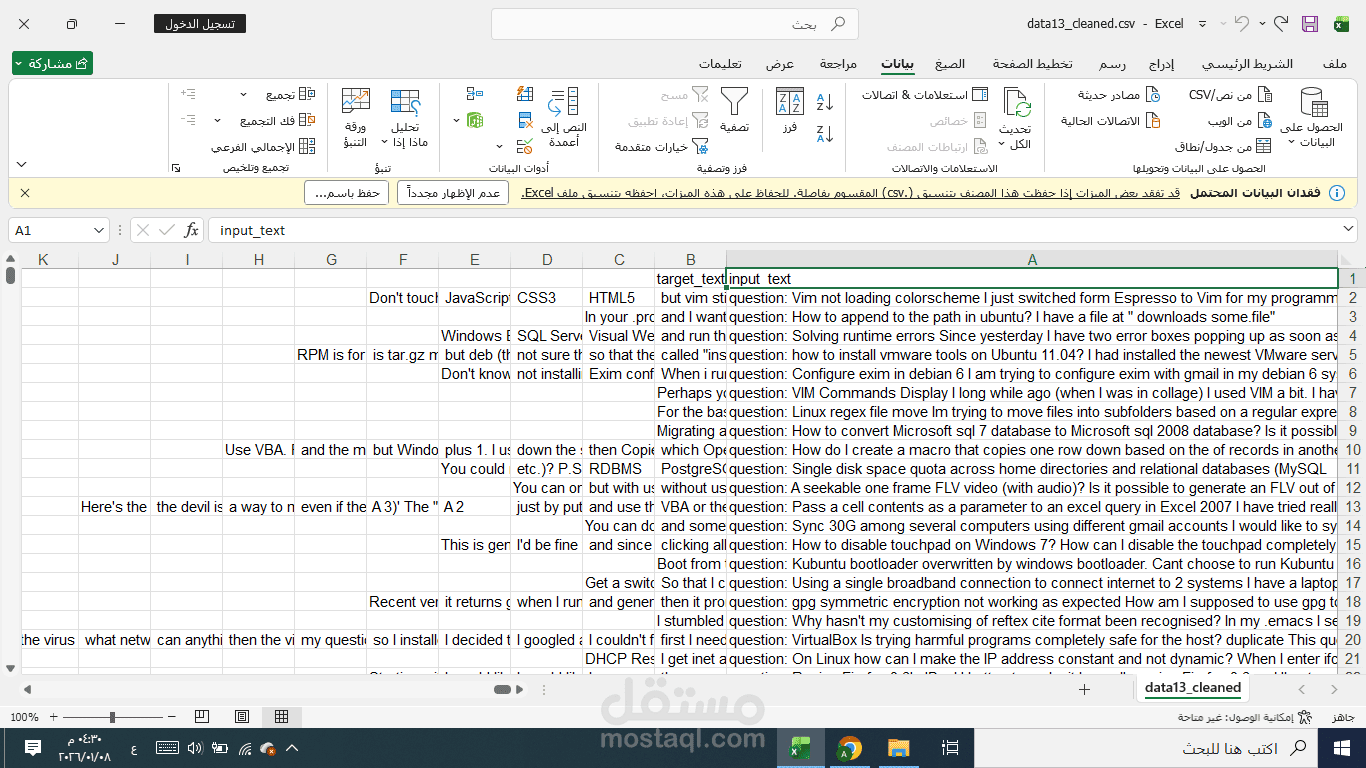Switch to the Home (الشريط الرئيسي) tab
Image resolution: width=1366 pixels, height=768 pixels.
pyautogui.click(x=1247, y=64)
